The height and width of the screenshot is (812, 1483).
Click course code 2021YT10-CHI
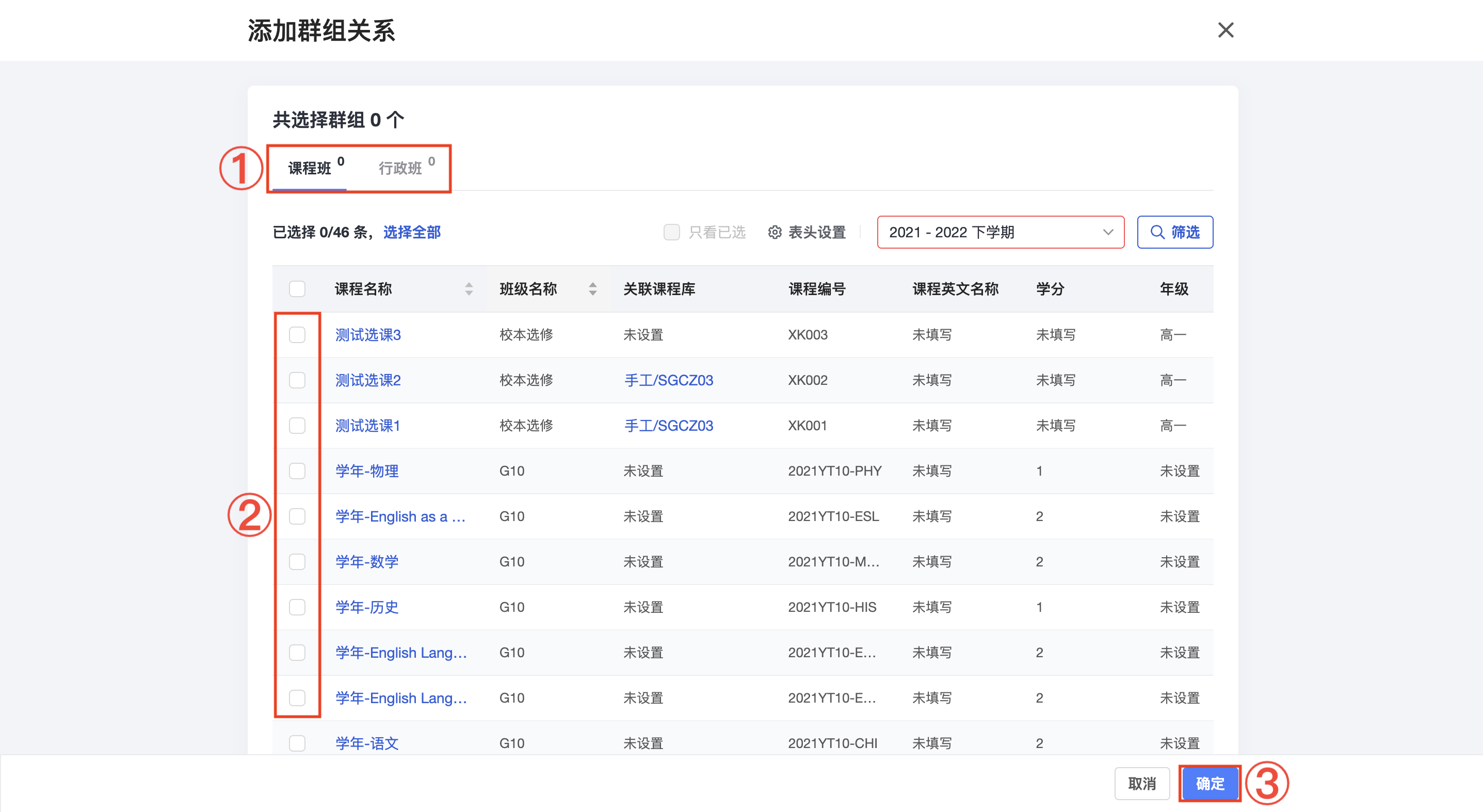pyautogui.click(x=833, y=743)
